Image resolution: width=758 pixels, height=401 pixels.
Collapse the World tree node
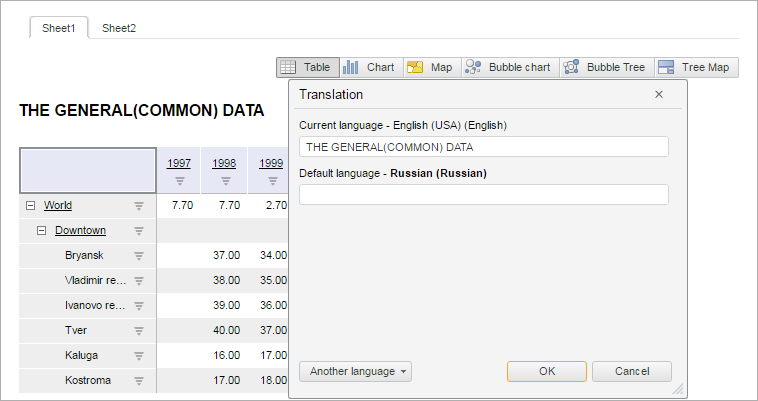coord(31,206)
